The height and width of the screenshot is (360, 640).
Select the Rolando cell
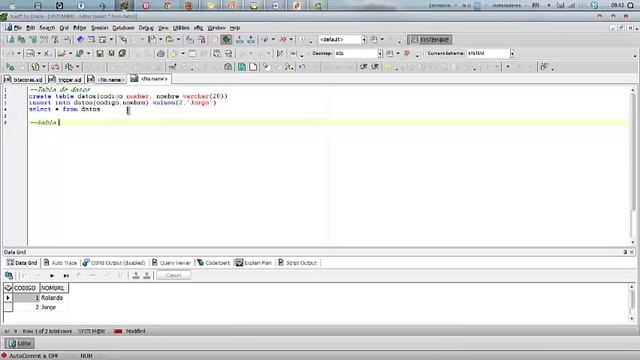pyautogui.click(x=54, y=298)
